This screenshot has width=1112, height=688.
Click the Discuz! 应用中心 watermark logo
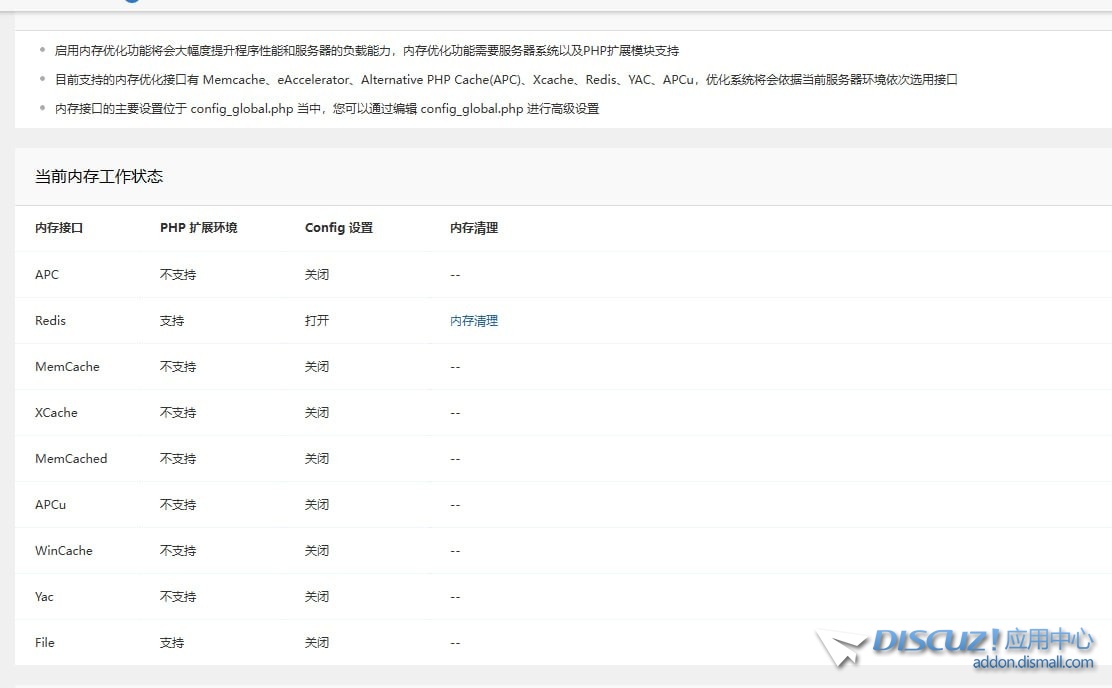pos(983,640)
